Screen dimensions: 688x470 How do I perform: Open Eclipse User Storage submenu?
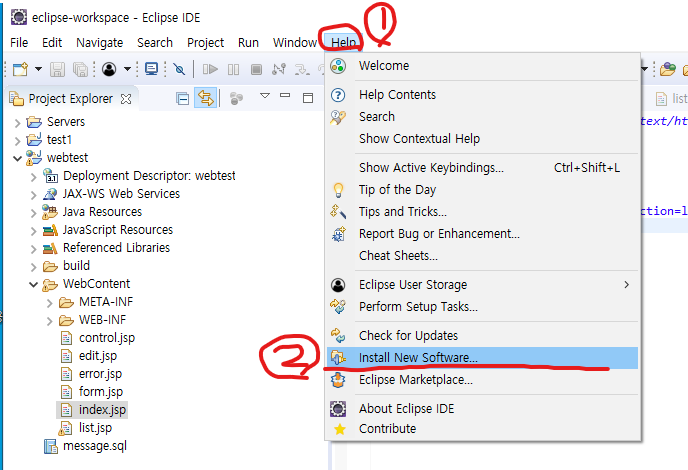pyautogui.click(x=482, y=285)
